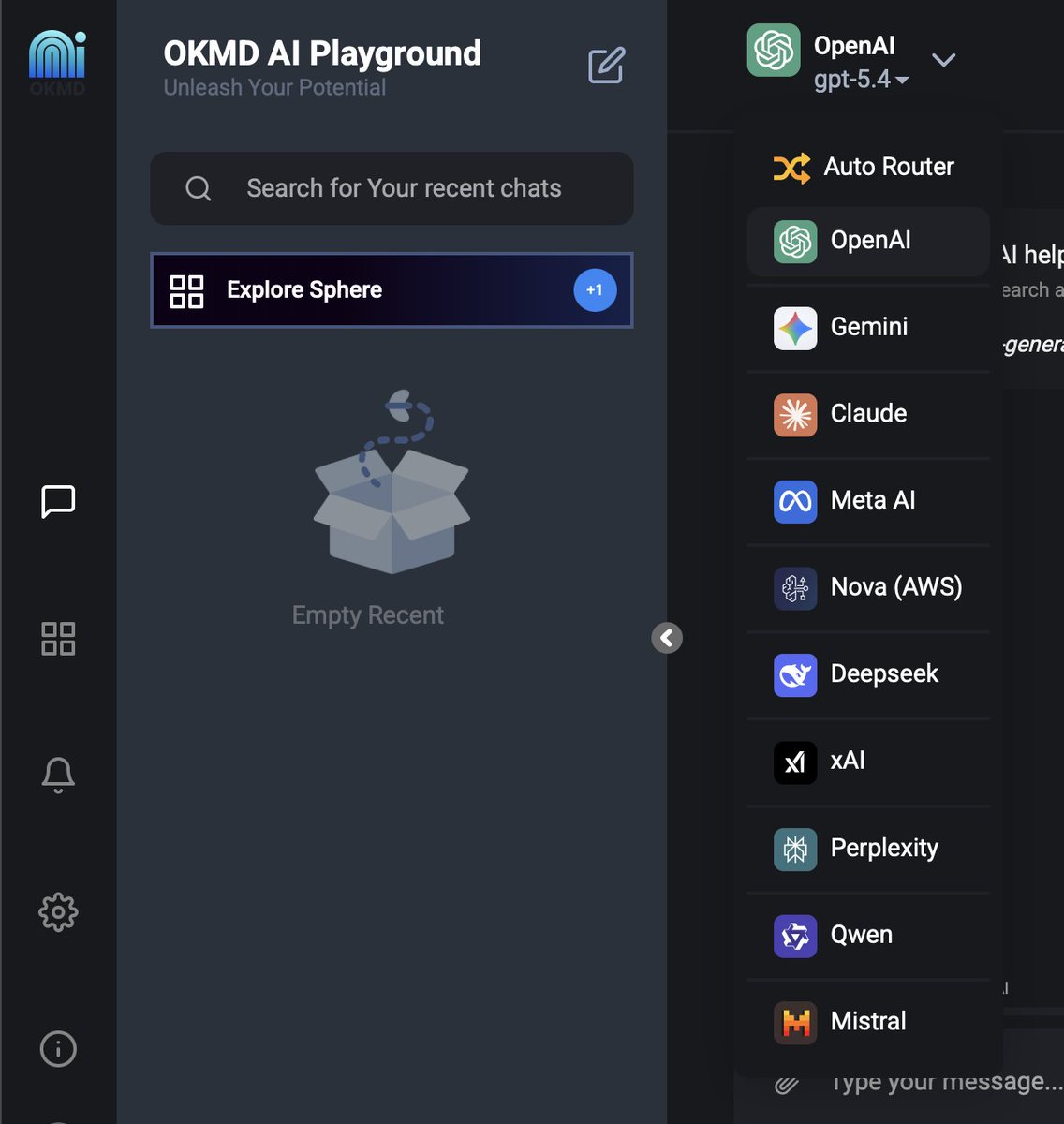Click the Unleash Your Potential tagline
The height and width of the screenshot is (1124, 1064).
coord(274,88)
